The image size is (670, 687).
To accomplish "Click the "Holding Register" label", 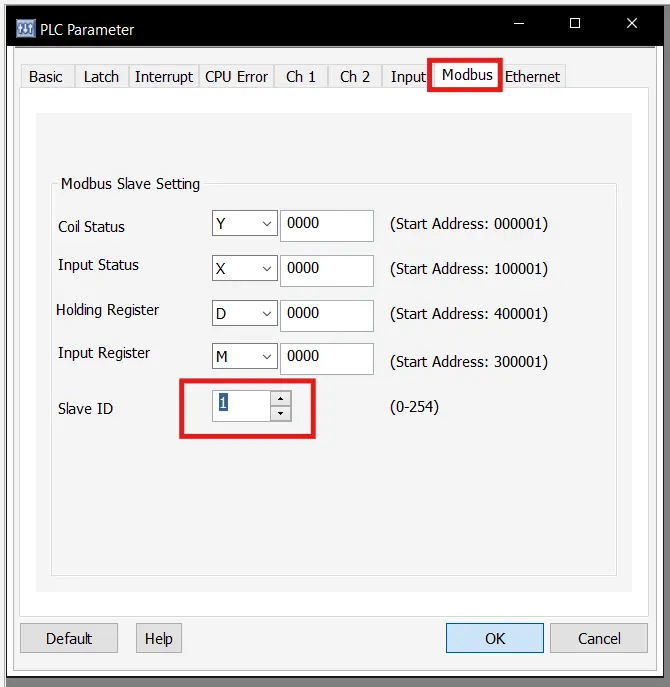I will pyautogui.click(x=107, y=310).
